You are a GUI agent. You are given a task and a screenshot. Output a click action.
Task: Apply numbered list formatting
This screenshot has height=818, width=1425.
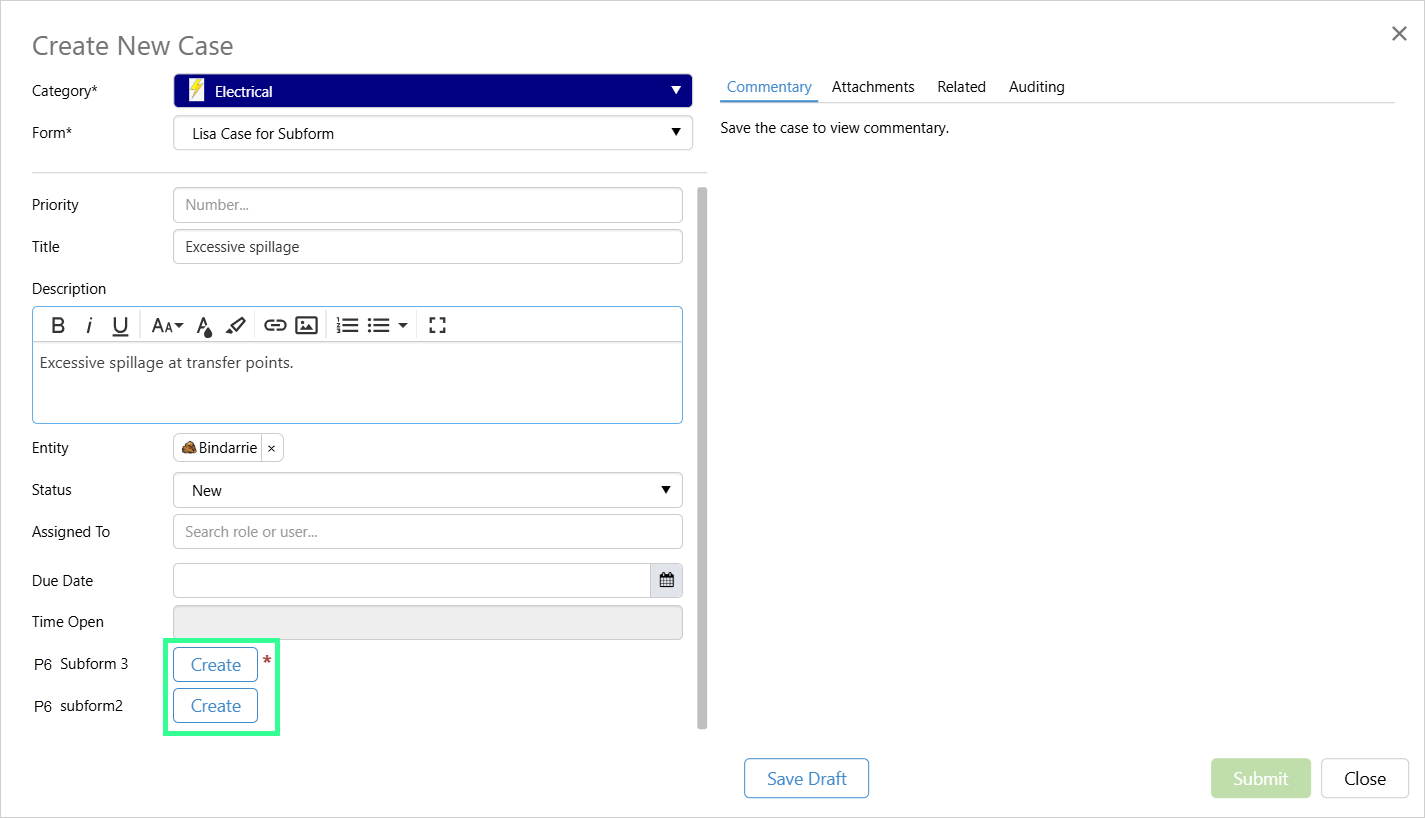tap(347, 325)
